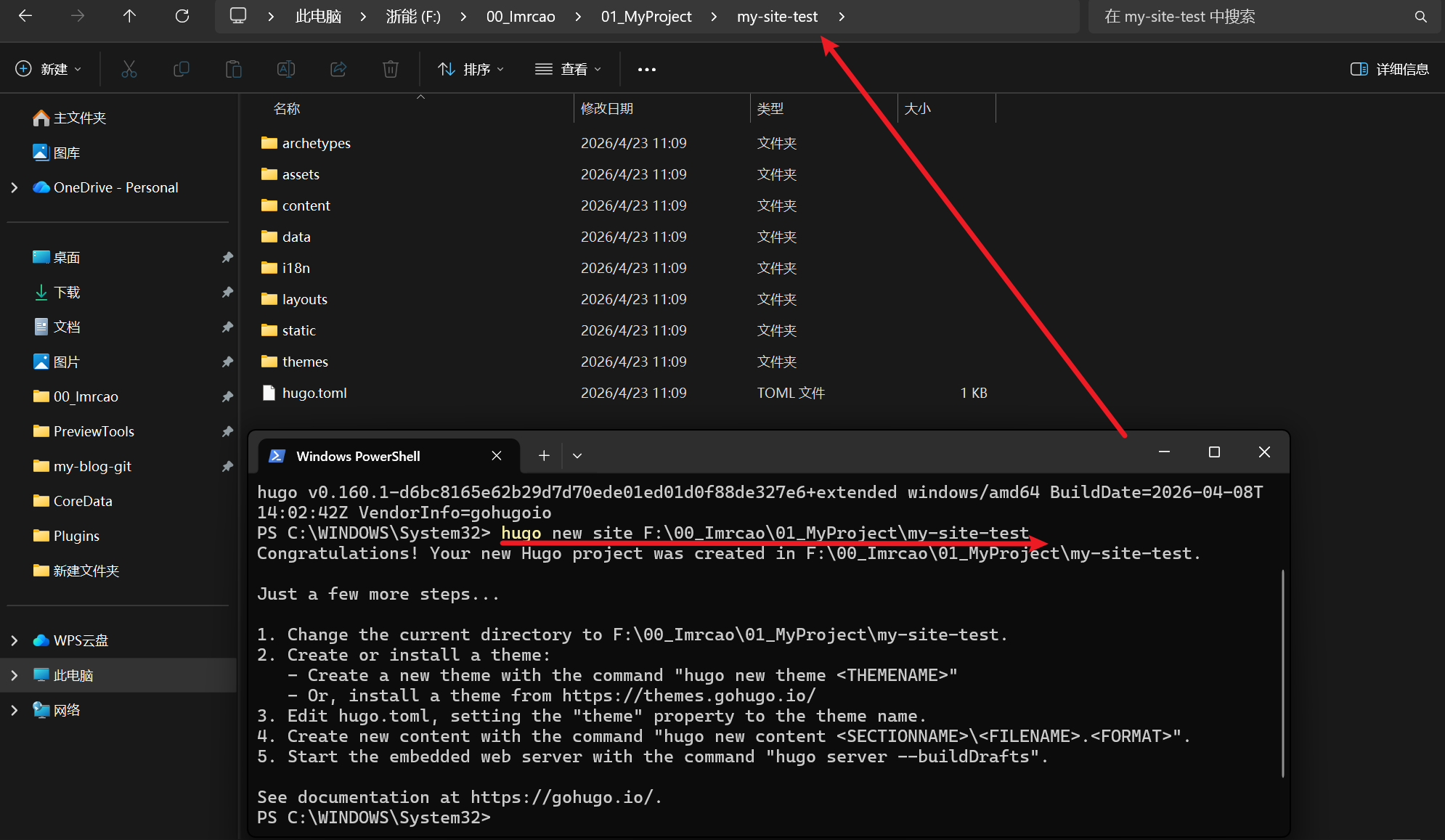The width and height of the screenshot is (1445, 840).
Task: Sort by the 大小 column header
Action: pyautogui.click(x=917, y=108)
